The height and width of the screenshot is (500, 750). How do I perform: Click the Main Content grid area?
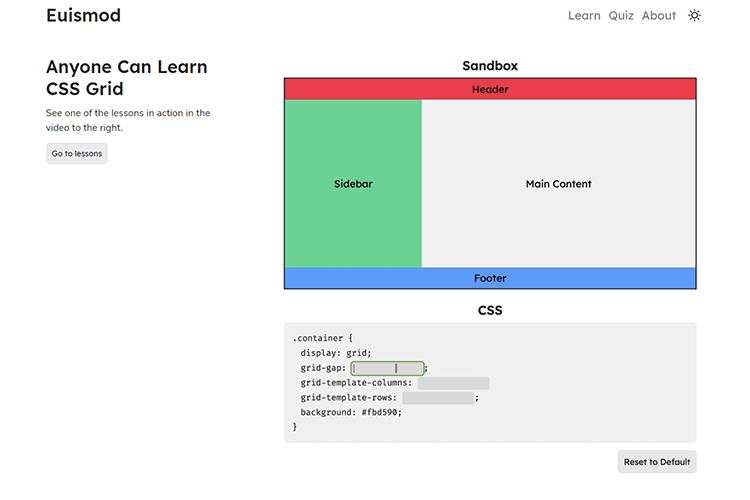point(558,184)
